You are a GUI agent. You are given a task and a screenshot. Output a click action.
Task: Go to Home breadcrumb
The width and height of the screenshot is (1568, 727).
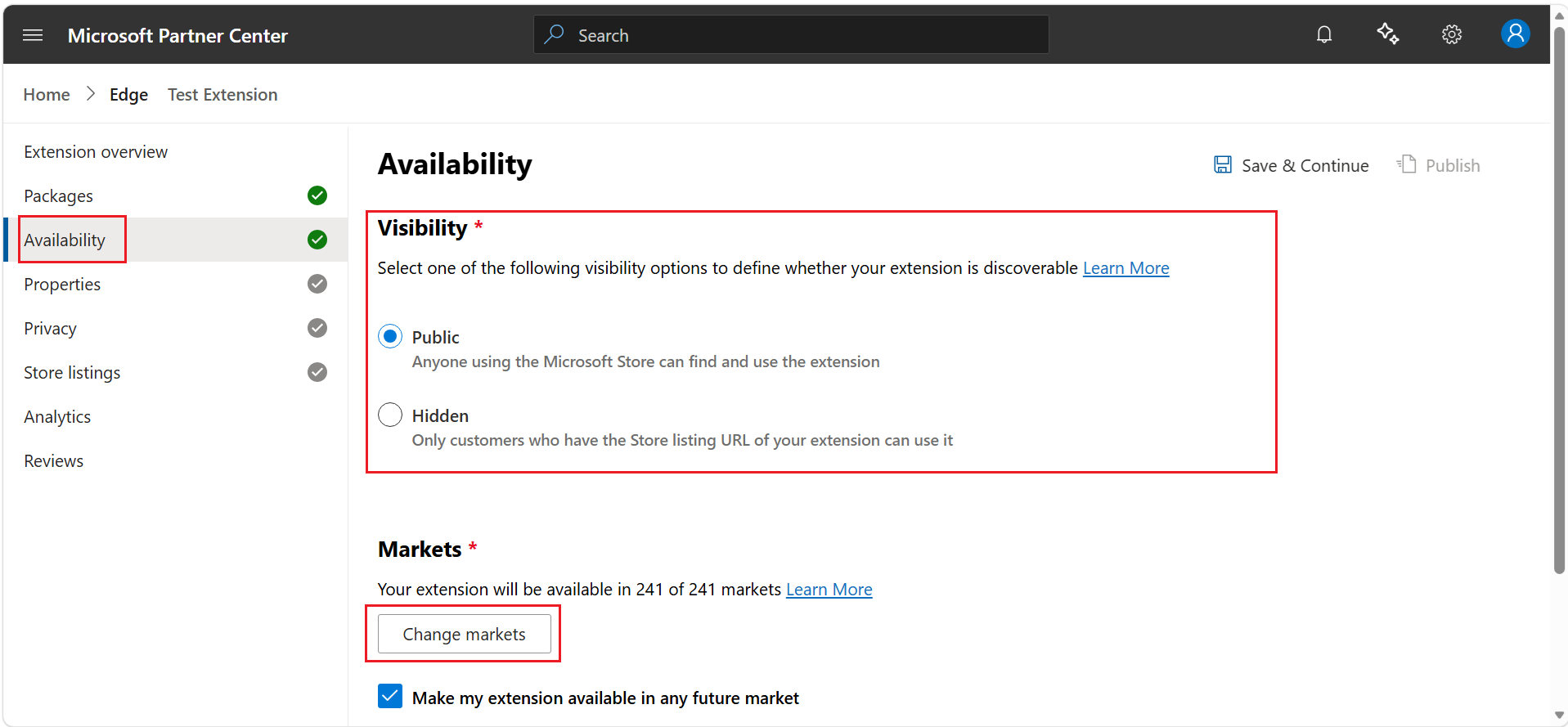pos(47,95)
